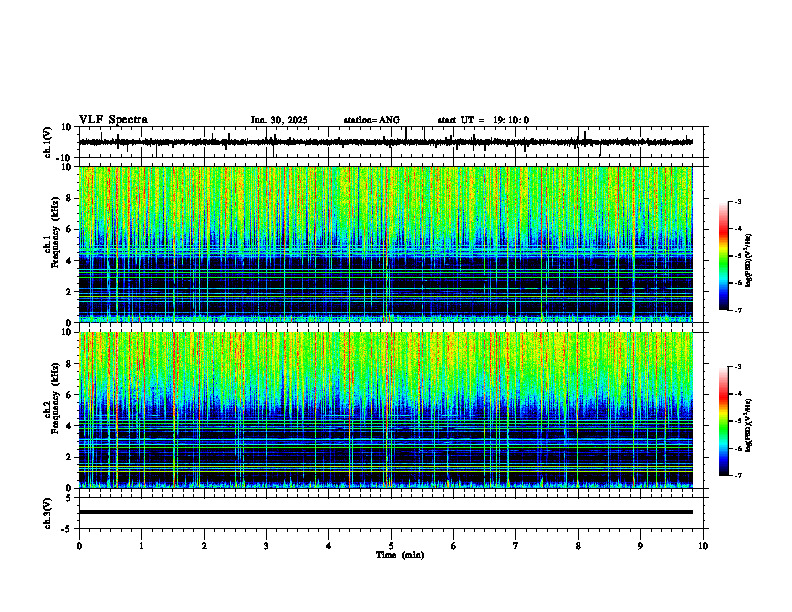Click time-axis tick label "8"

pyautogui.click(x=578, y=546)
